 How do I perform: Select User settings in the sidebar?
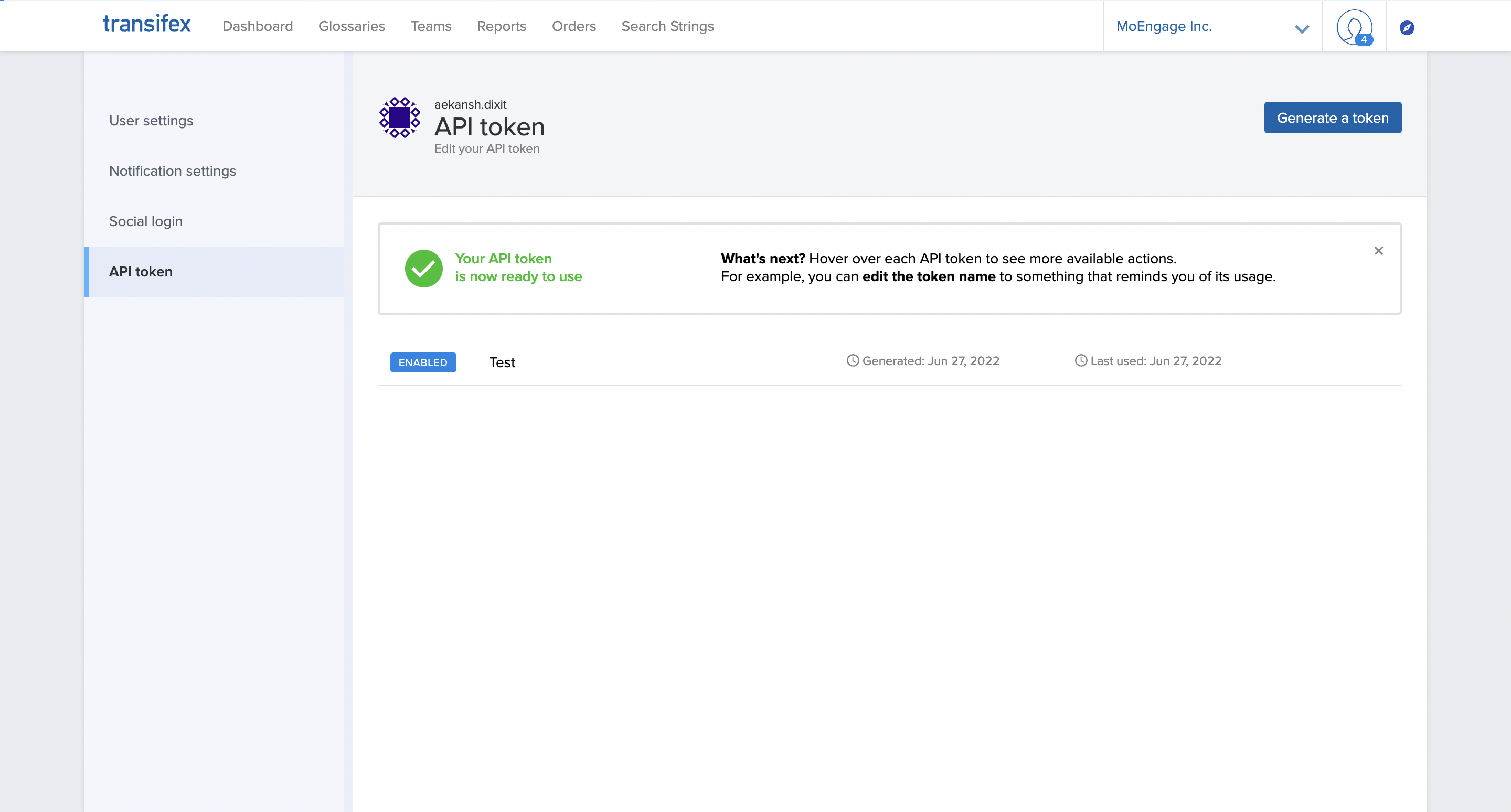[151, 120]
